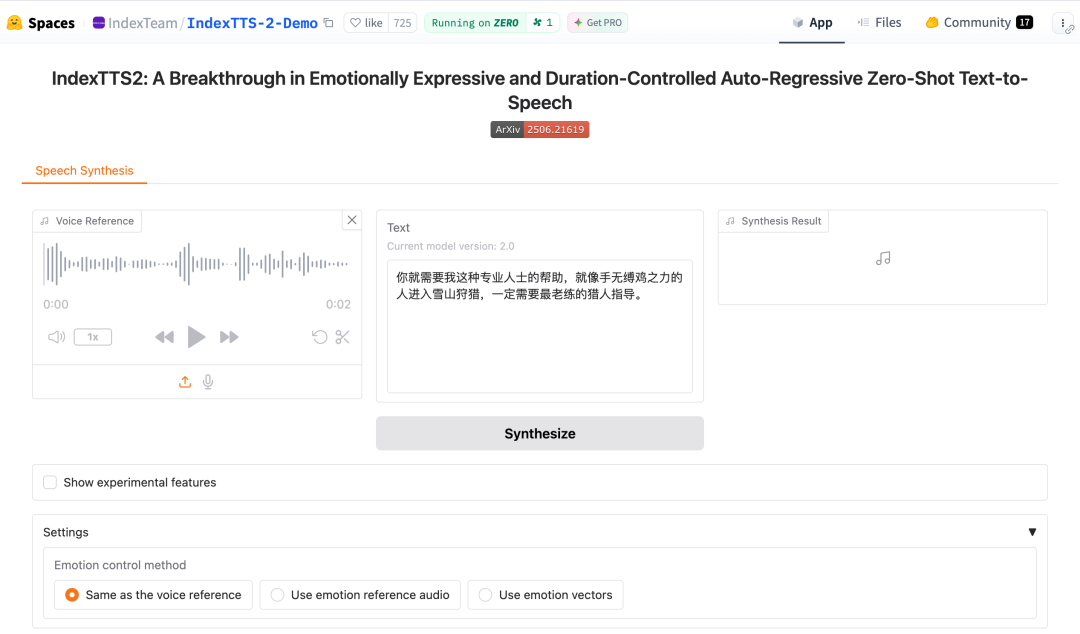
Task: Select Use emotion vectors option
Action: tap(546, 595)
